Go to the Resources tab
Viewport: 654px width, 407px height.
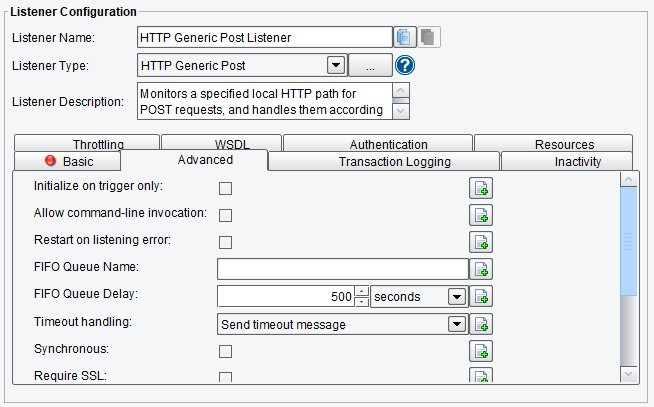553,143
